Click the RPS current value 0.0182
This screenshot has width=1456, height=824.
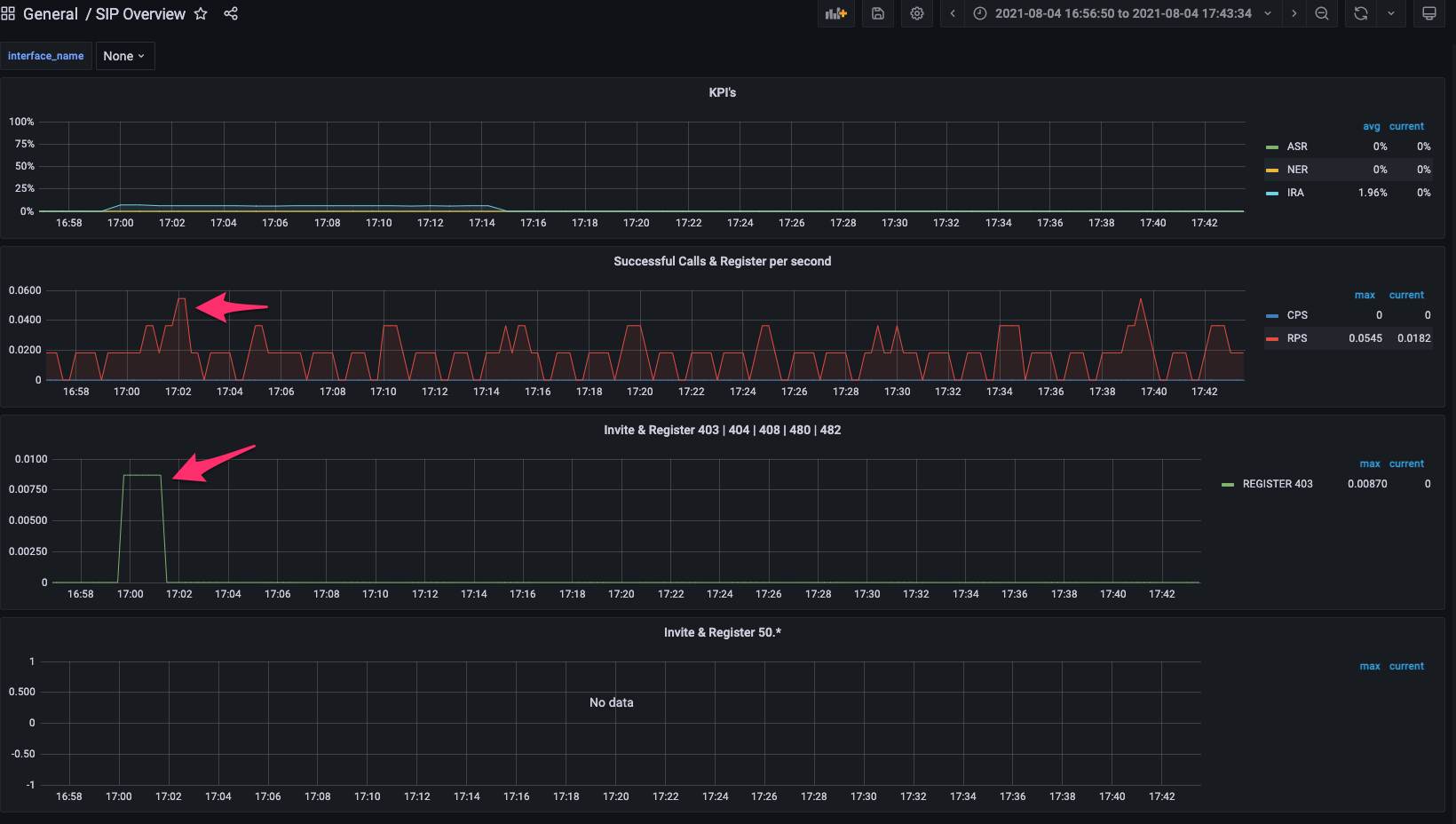click(x=1414, y=338)
